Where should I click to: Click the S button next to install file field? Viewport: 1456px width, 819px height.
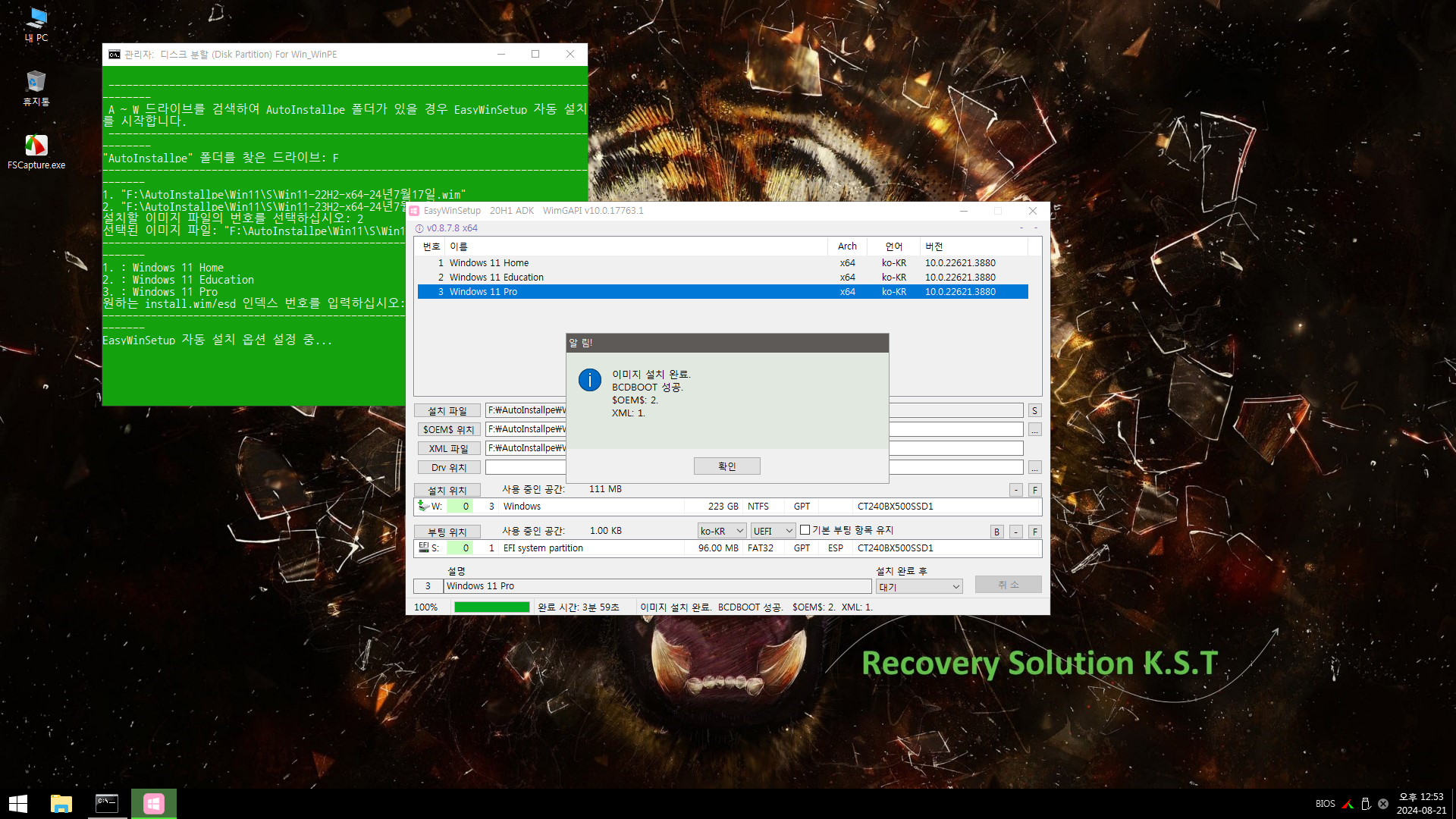coord(1034,410)
